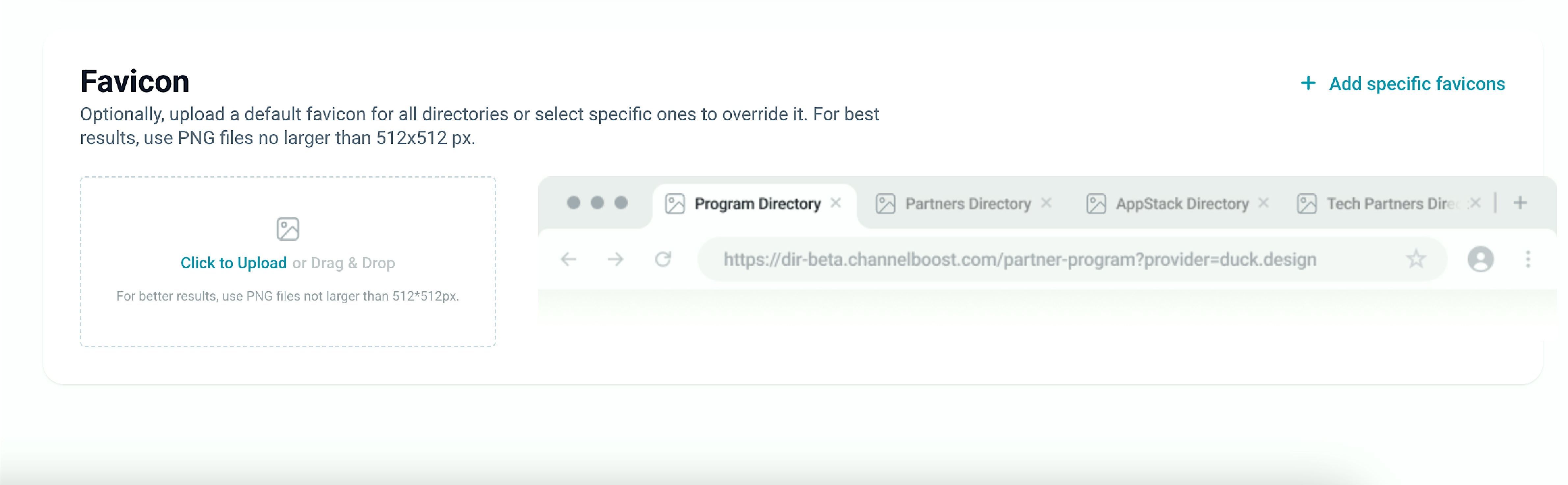Close the Program Directory tab
The width and height of the screenshot is (1568, 485).
[x=836, y=203]
